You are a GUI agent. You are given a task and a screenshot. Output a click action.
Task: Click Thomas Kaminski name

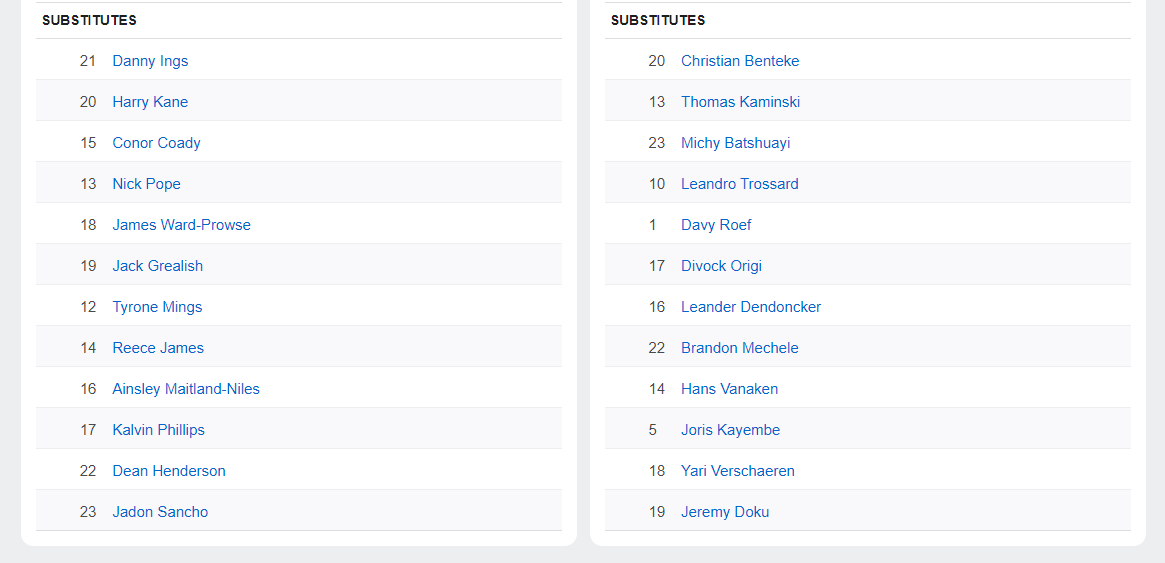[740, 102]
